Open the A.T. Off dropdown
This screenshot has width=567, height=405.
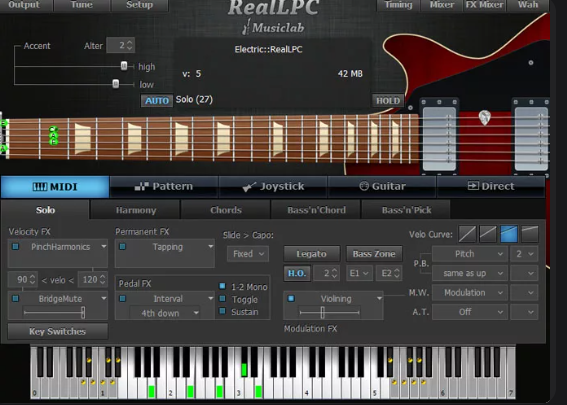point(469,312)
